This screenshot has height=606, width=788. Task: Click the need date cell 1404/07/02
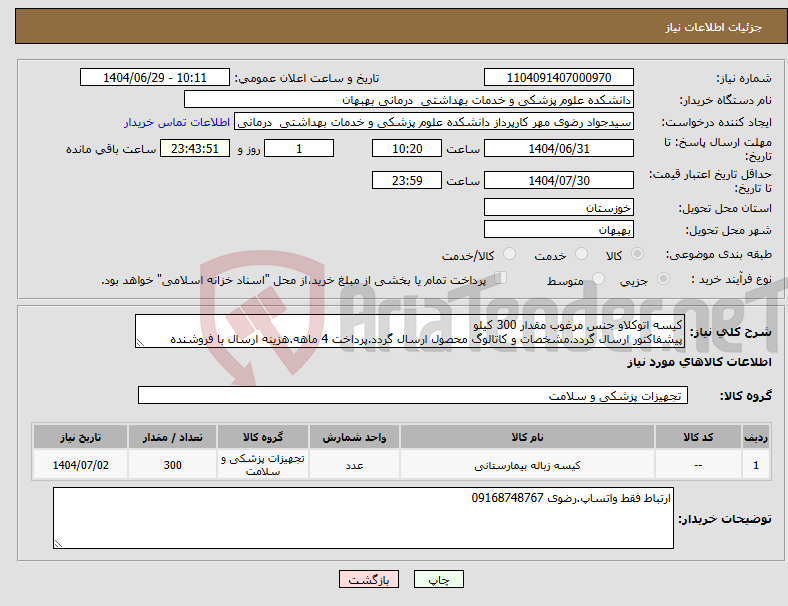click(x=80, y=465)
